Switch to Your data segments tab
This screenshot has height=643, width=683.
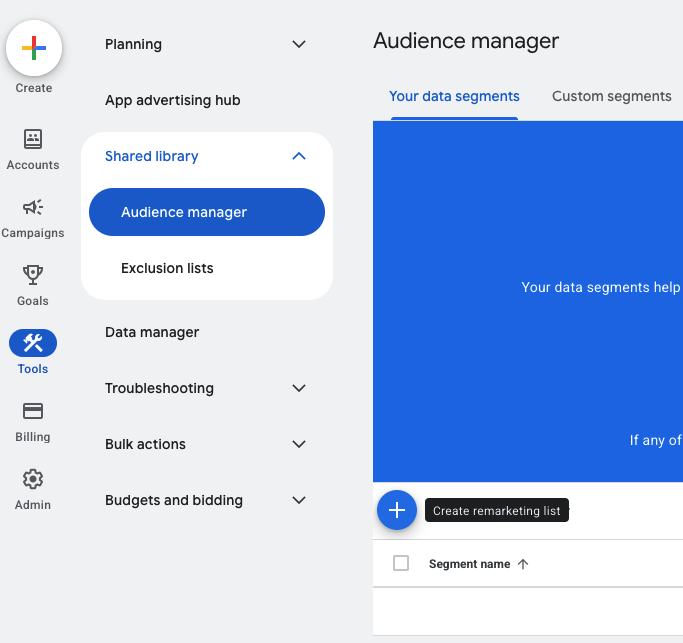pyautogui.click(x=454, y=96)
